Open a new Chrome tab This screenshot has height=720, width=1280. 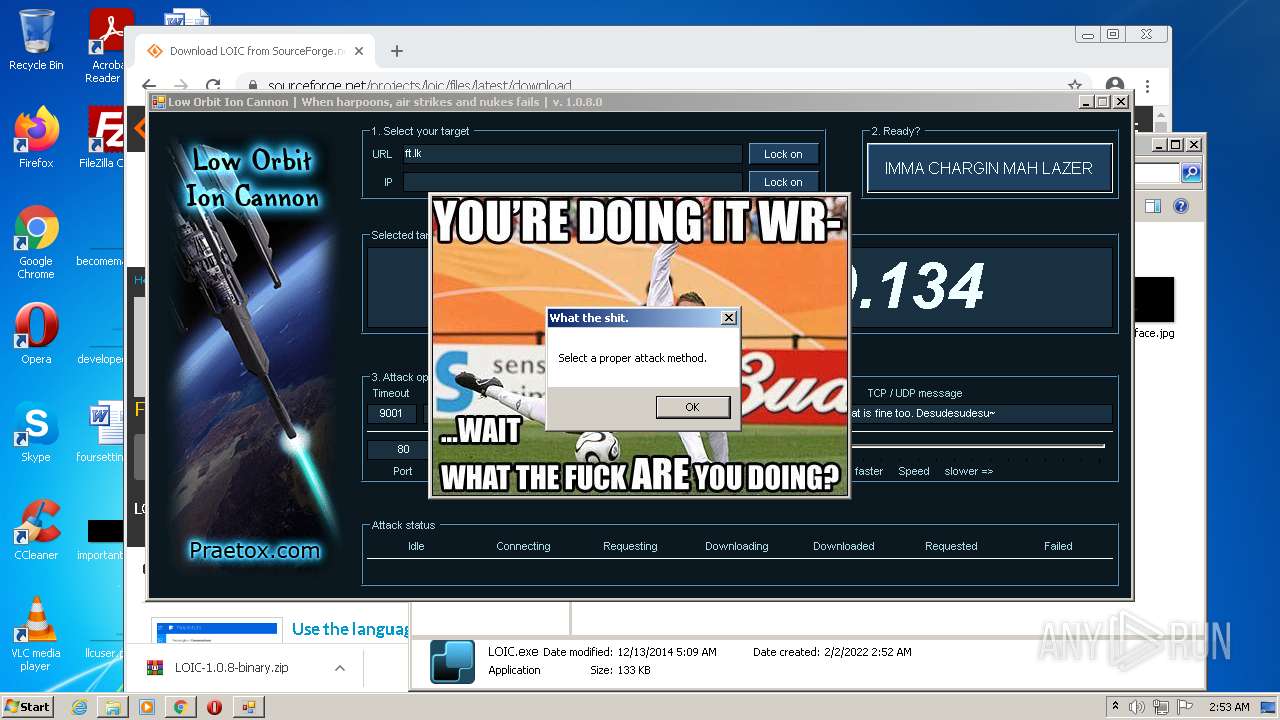(x=397, y=51)
